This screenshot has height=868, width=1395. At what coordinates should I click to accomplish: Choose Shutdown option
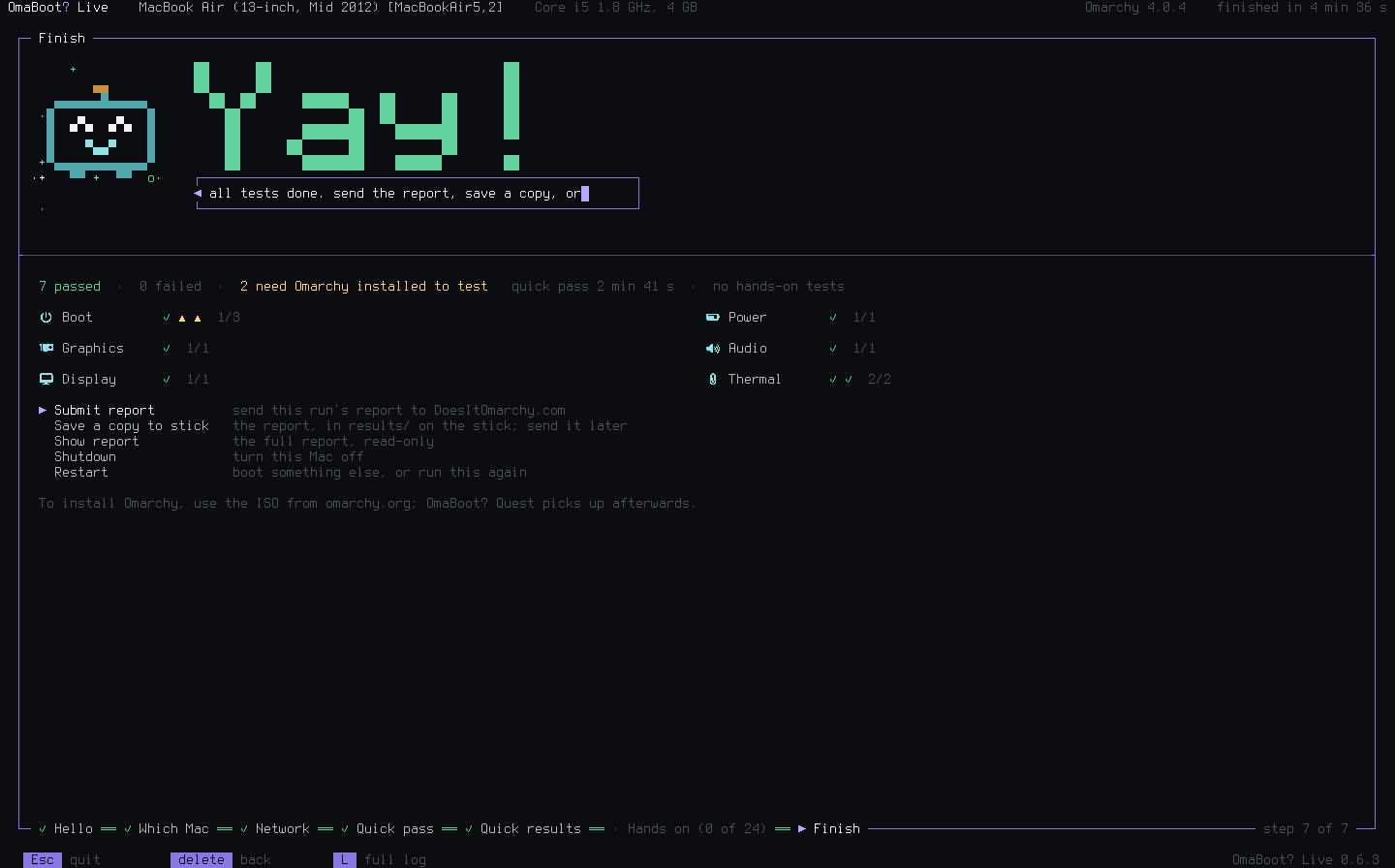(x=85, y=456)
